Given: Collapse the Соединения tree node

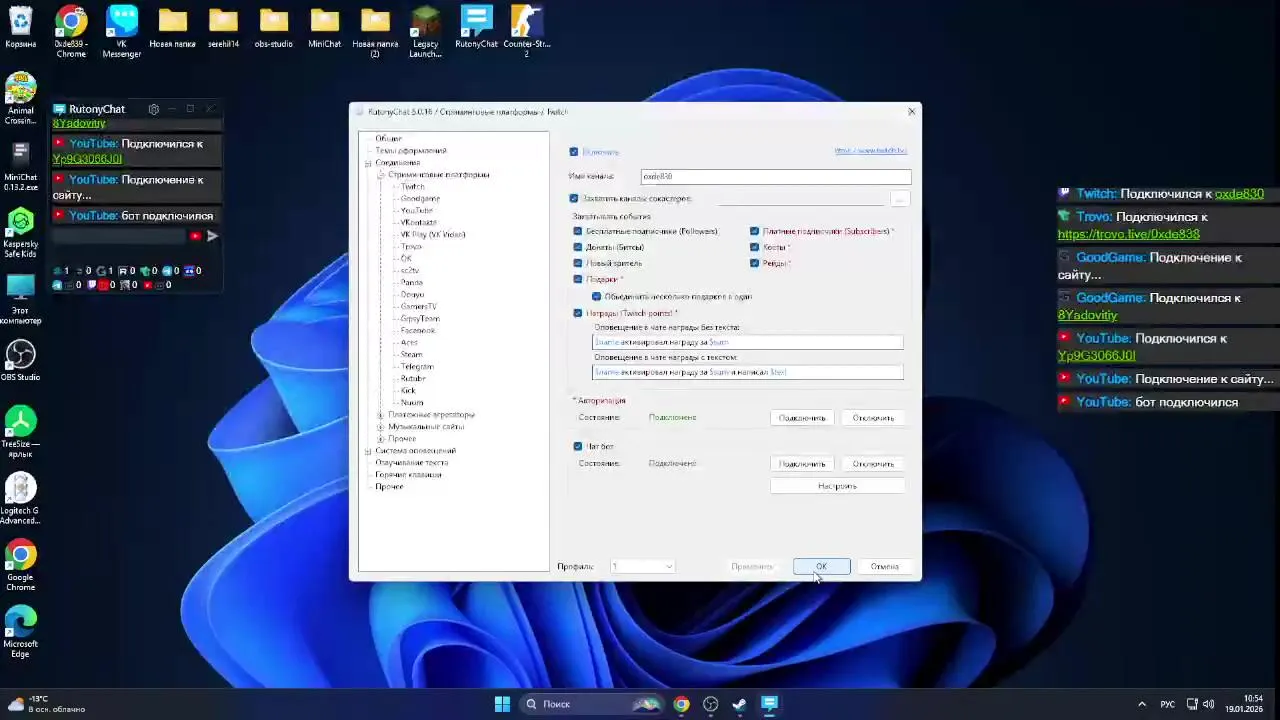Looking at the screenshot, I should click(x=368, y=163).
